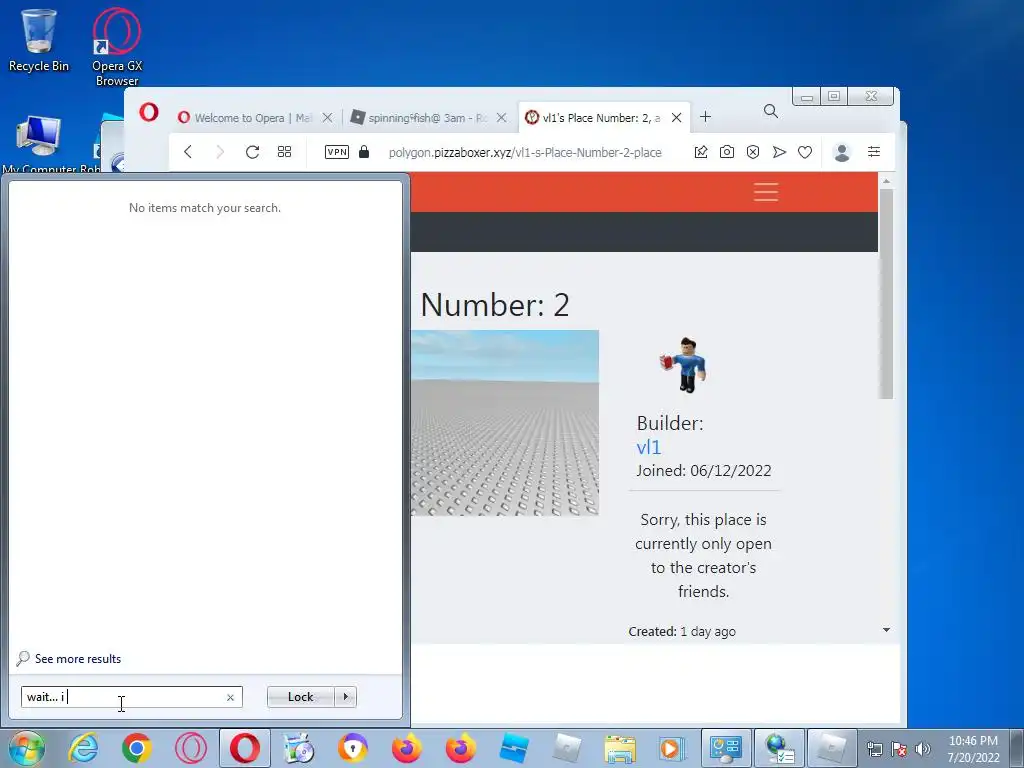
Task: Take a snapshot with camera icon
Action: point(727,152)
